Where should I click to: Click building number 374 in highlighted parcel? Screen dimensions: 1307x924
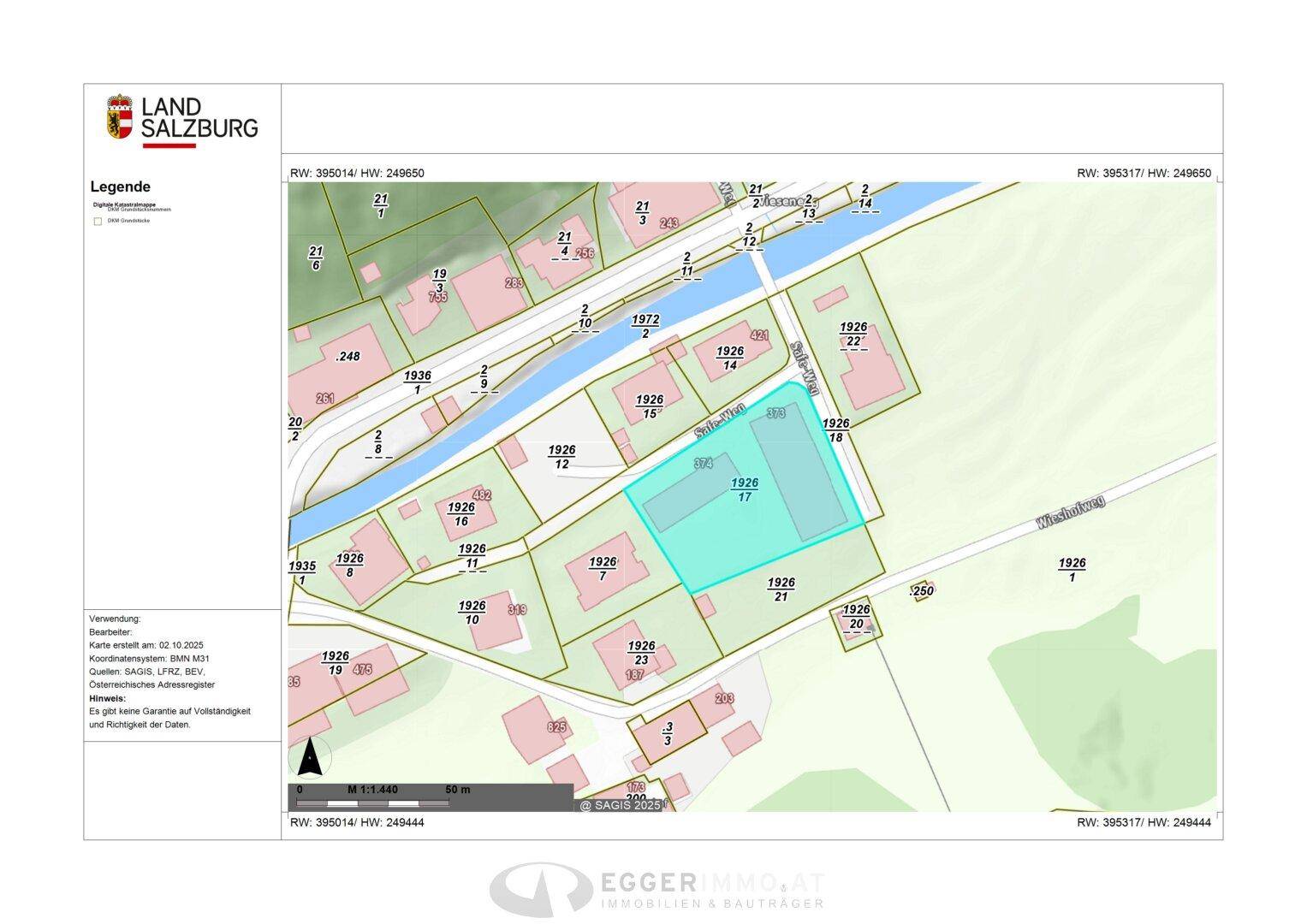click(703, 463)
